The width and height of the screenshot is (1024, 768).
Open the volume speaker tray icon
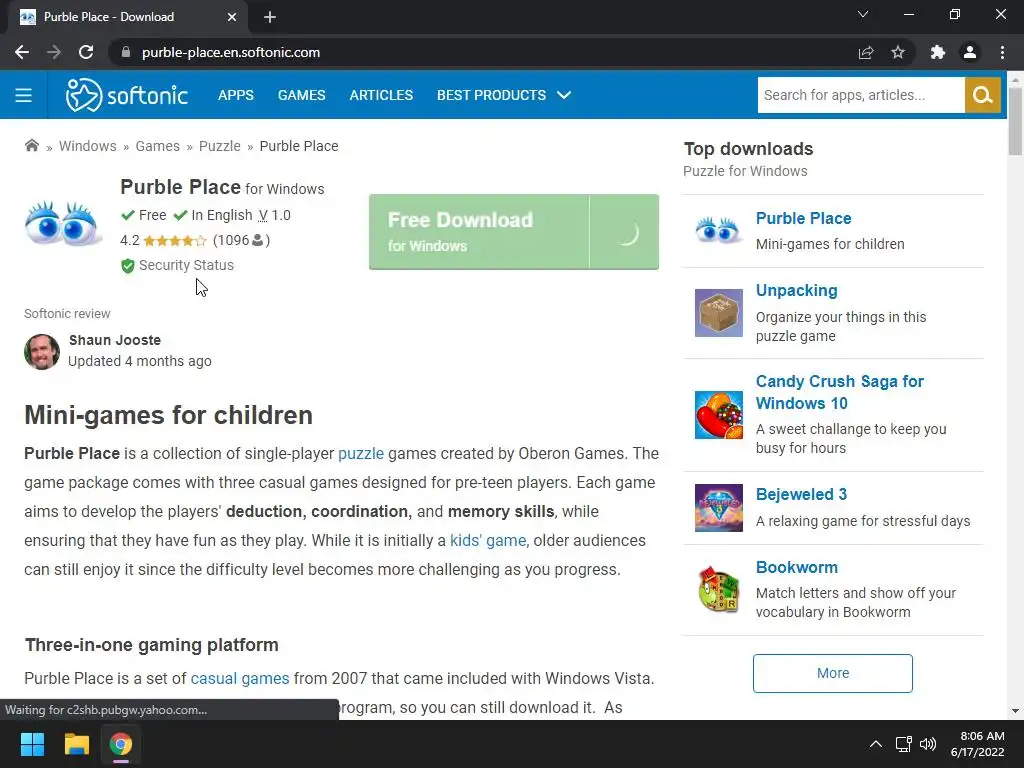tap(927, 744)
